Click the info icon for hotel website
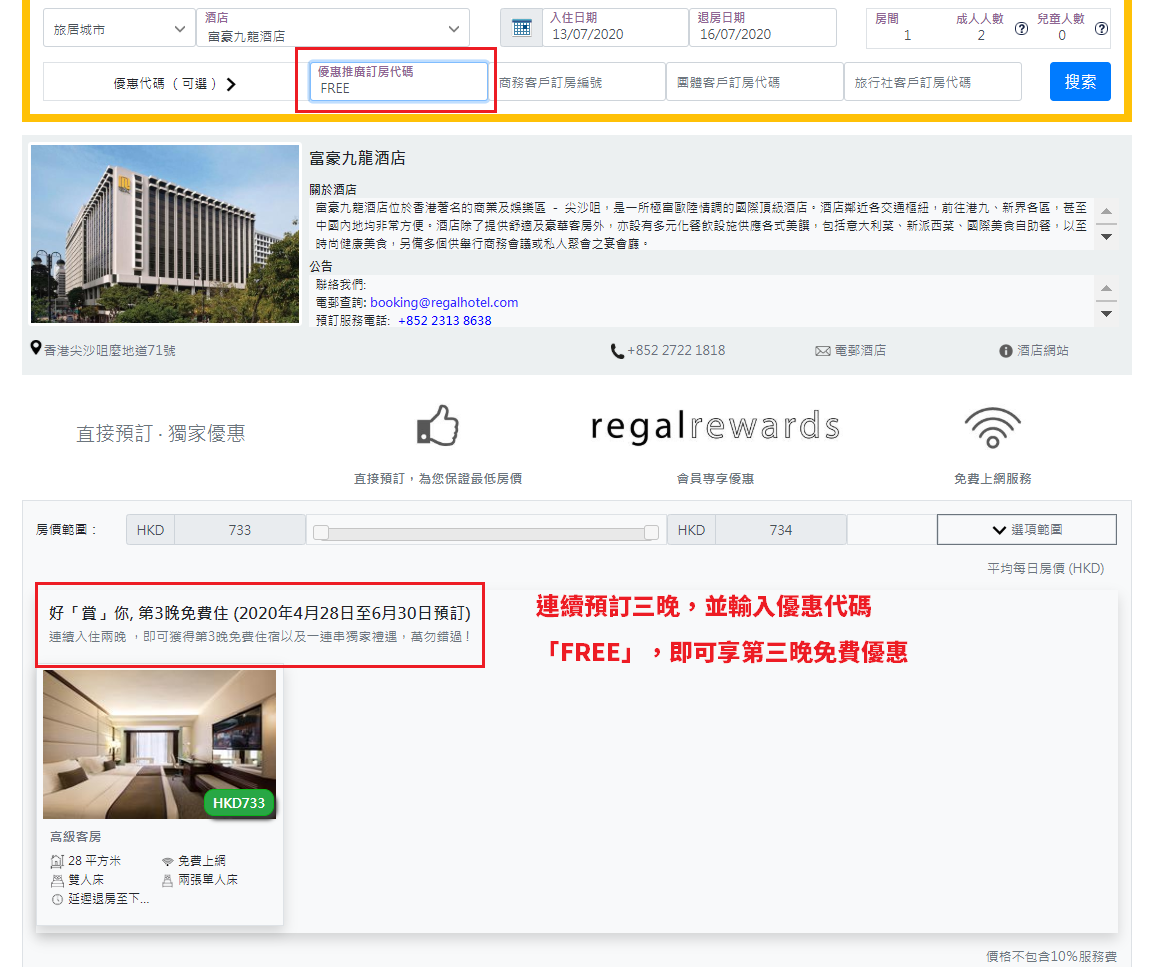This screenshot has width=1156, height=967. click(1006, 352)
